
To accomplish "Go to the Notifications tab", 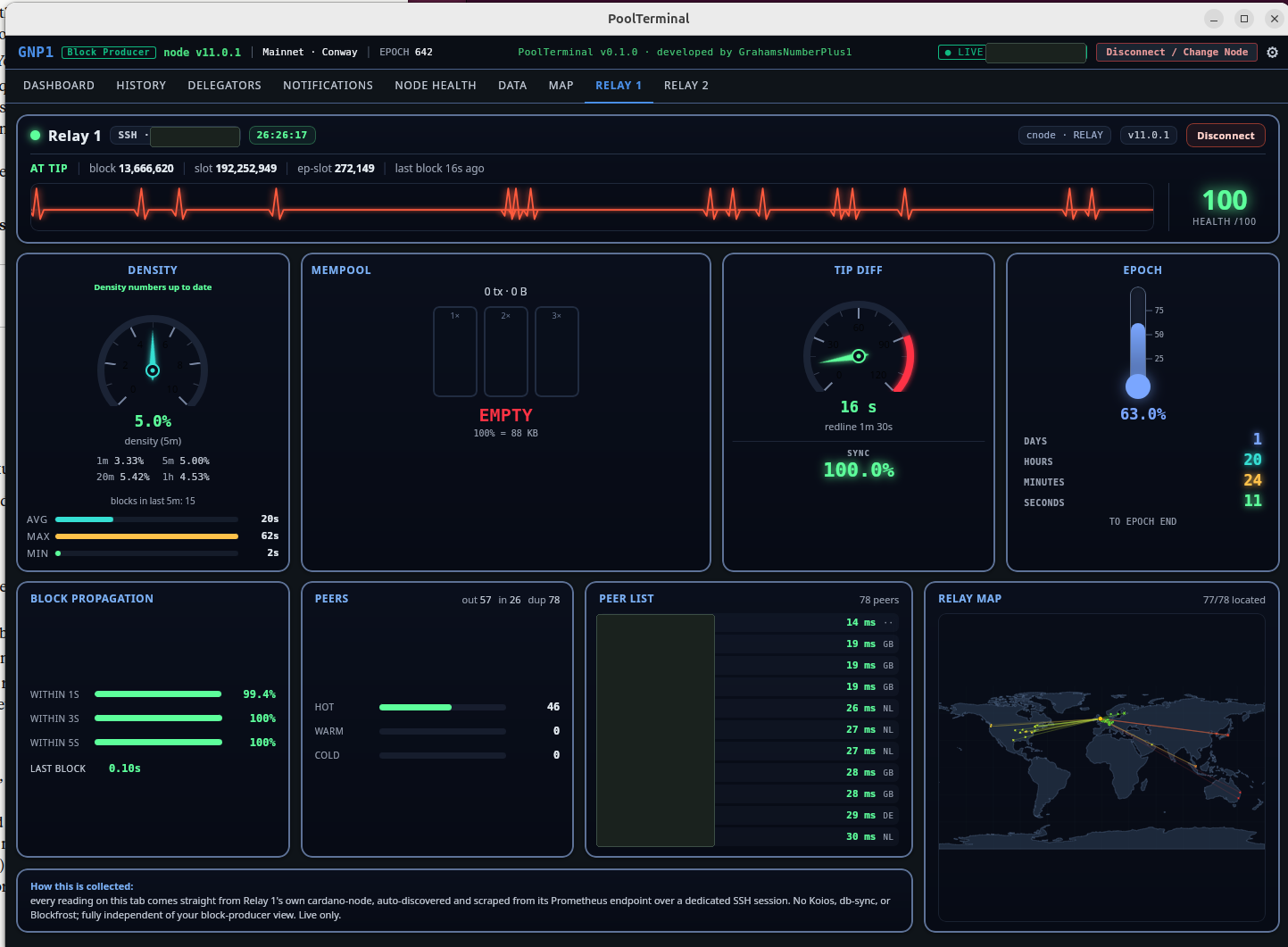I will [328, 86].
